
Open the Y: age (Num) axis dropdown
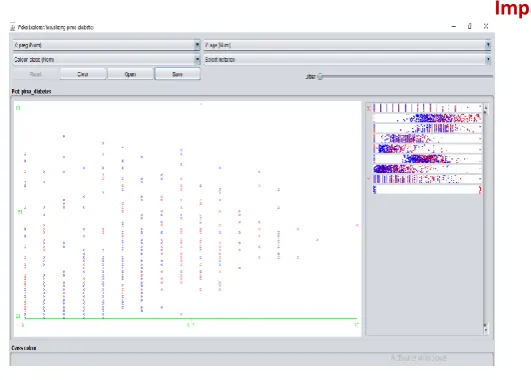point(347,45)
